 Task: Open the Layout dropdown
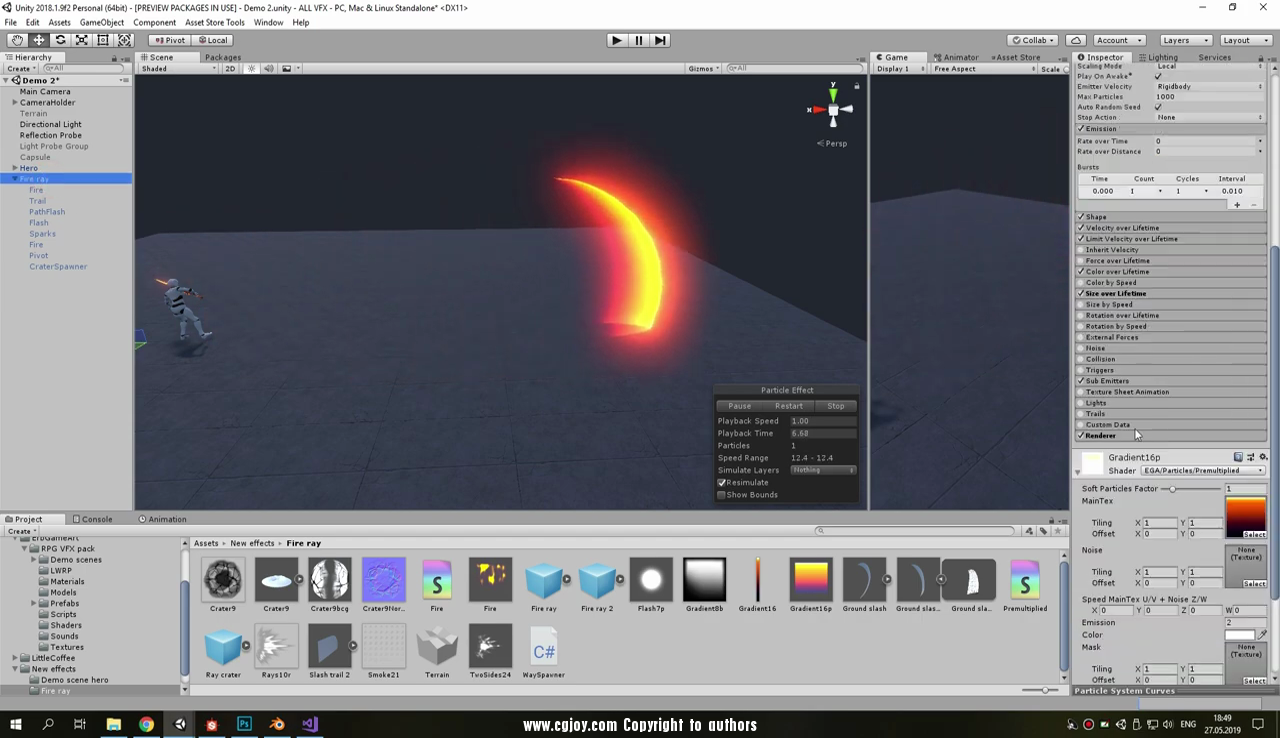[1244, 40]
